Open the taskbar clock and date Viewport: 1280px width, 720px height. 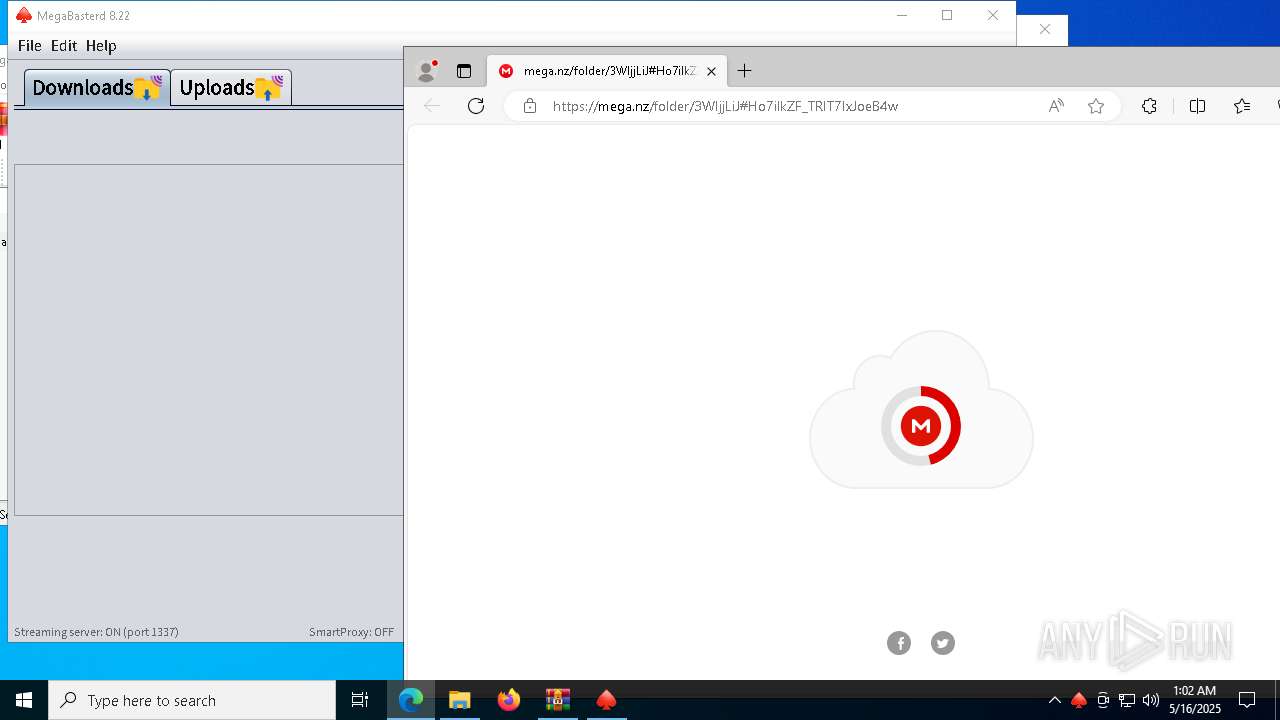[1195, 700]
